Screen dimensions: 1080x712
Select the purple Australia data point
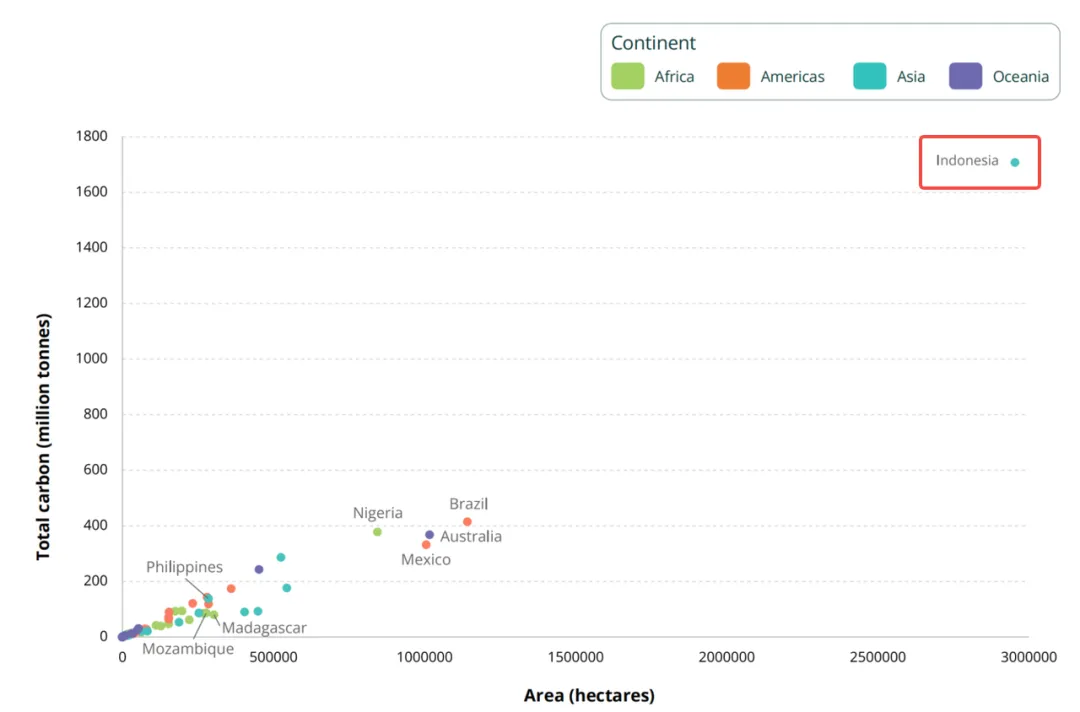click(430, 535)
